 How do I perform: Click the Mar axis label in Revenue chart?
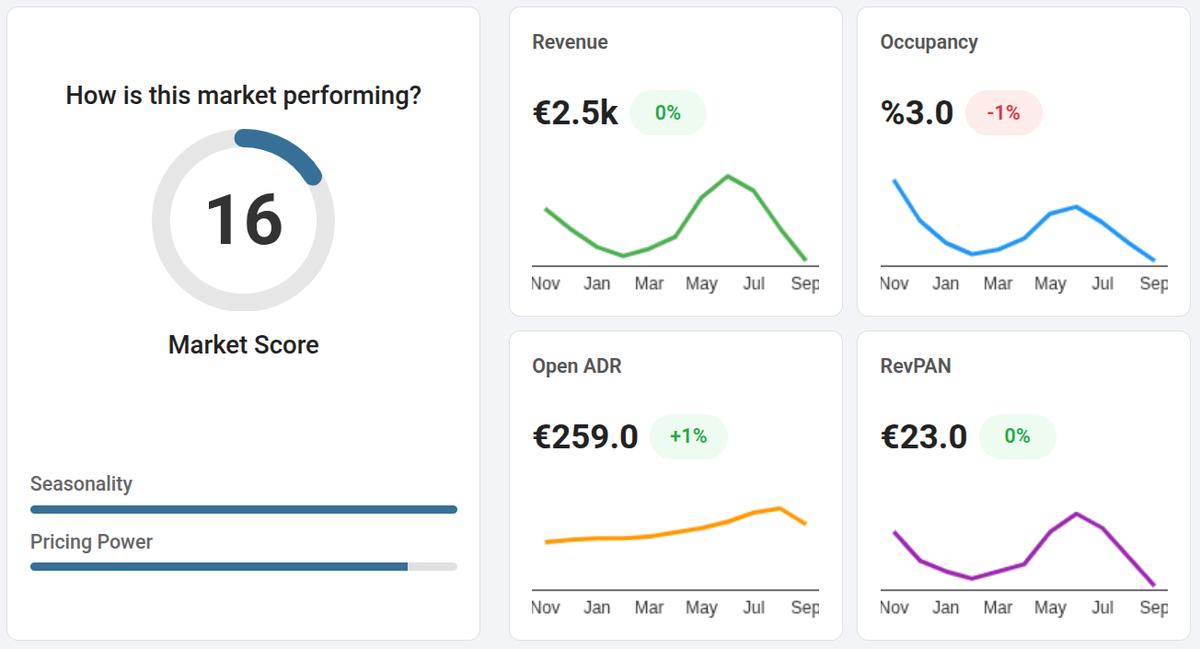click(649, 284)
